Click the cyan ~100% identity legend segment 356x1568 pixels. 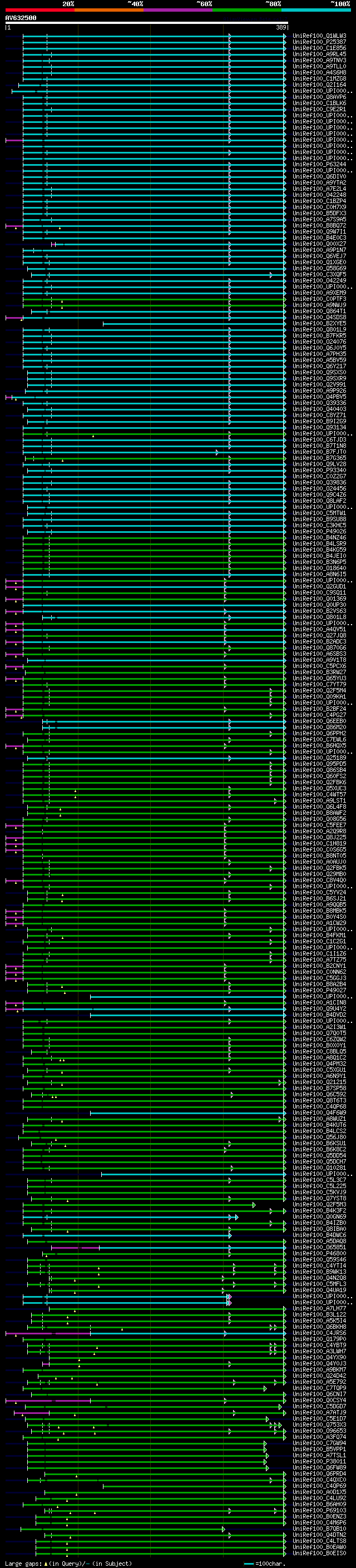[x=316, y=10]
